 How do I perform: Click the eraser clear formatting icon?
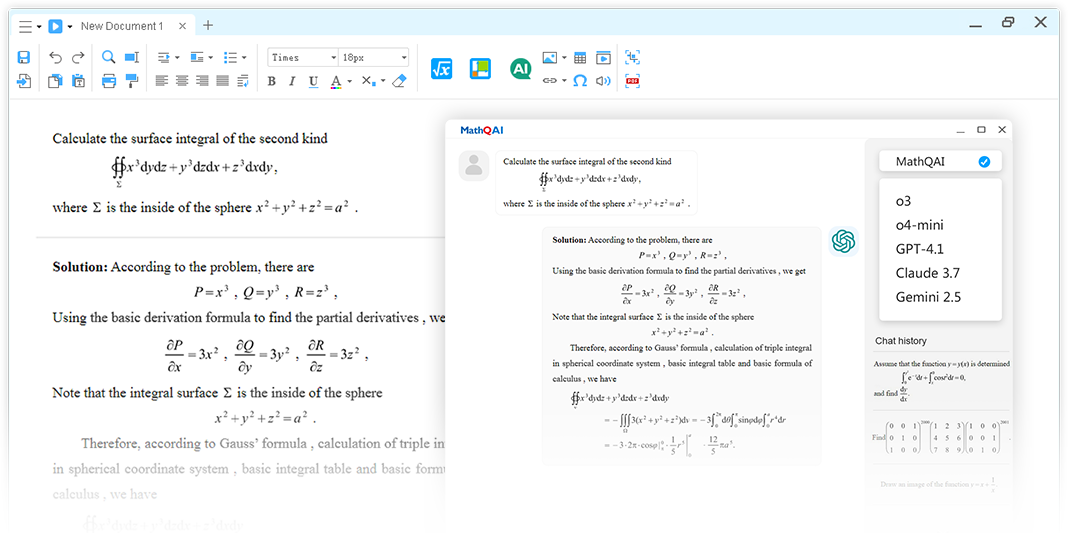pos(400,81)
